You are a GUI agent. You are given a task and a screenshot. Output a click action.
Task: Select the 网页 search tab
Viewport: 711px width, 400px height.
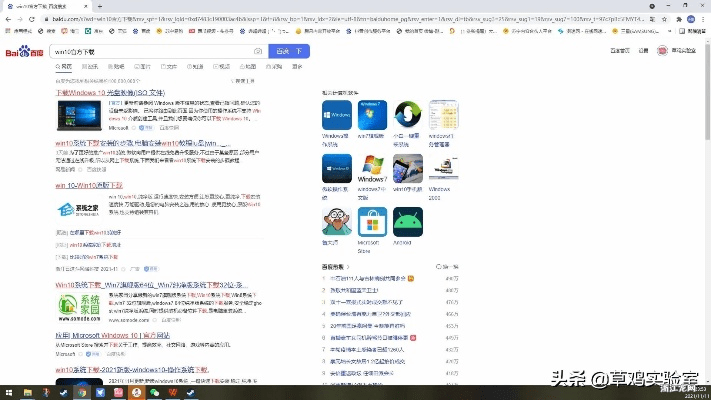tap(64, 67)
